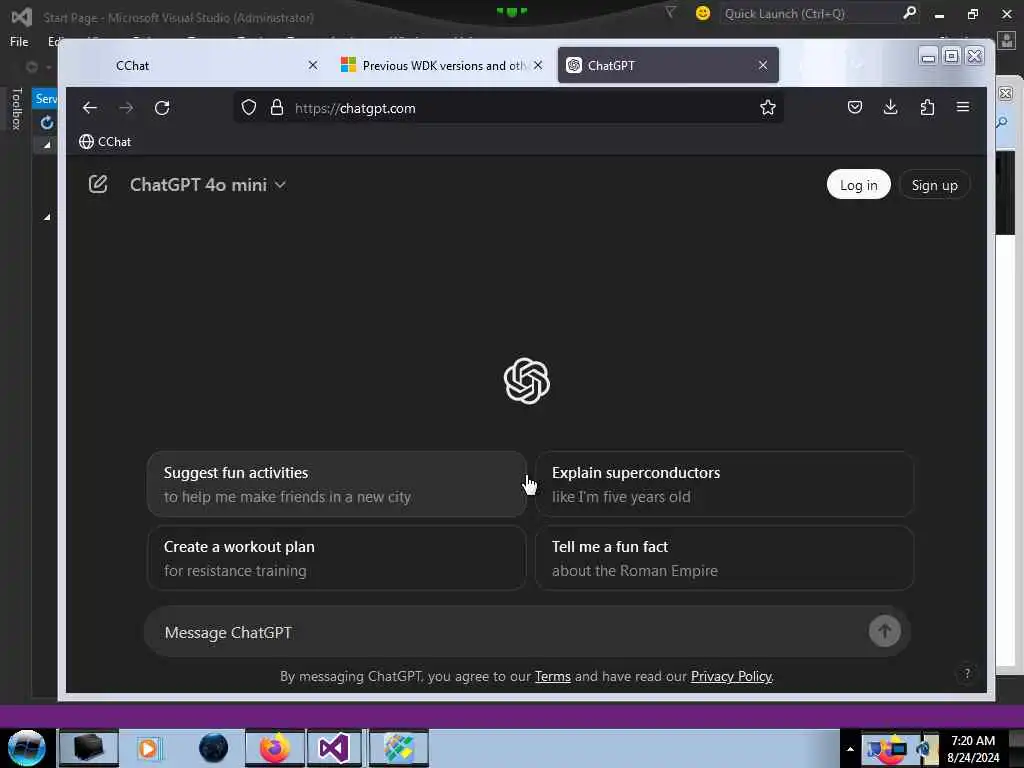1024x768 pixels.
Task: Open the Terms link
Action: [552, 676]
